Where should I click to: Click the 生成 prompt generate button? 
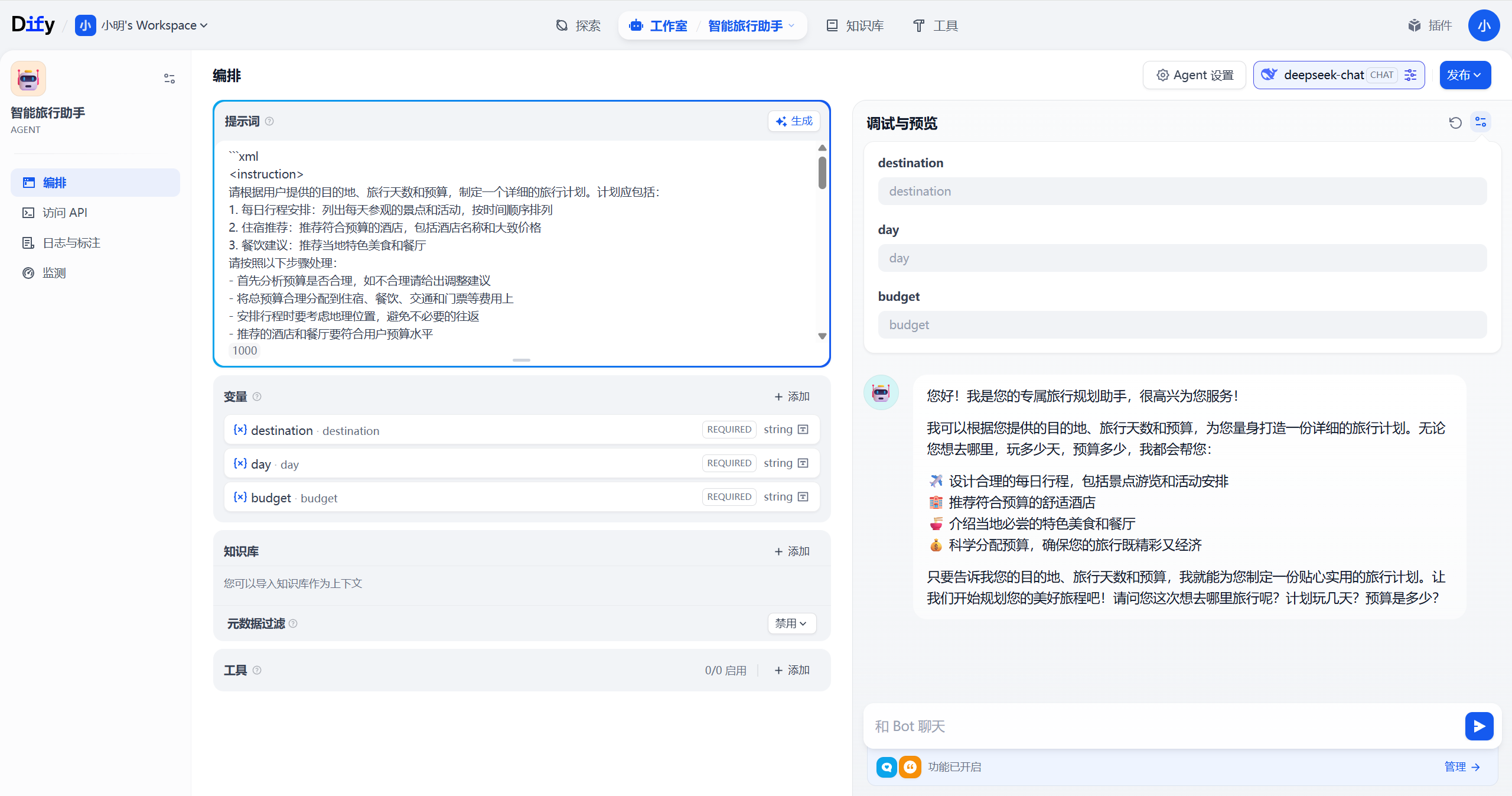pyautogui.click(x=794, y=121)
